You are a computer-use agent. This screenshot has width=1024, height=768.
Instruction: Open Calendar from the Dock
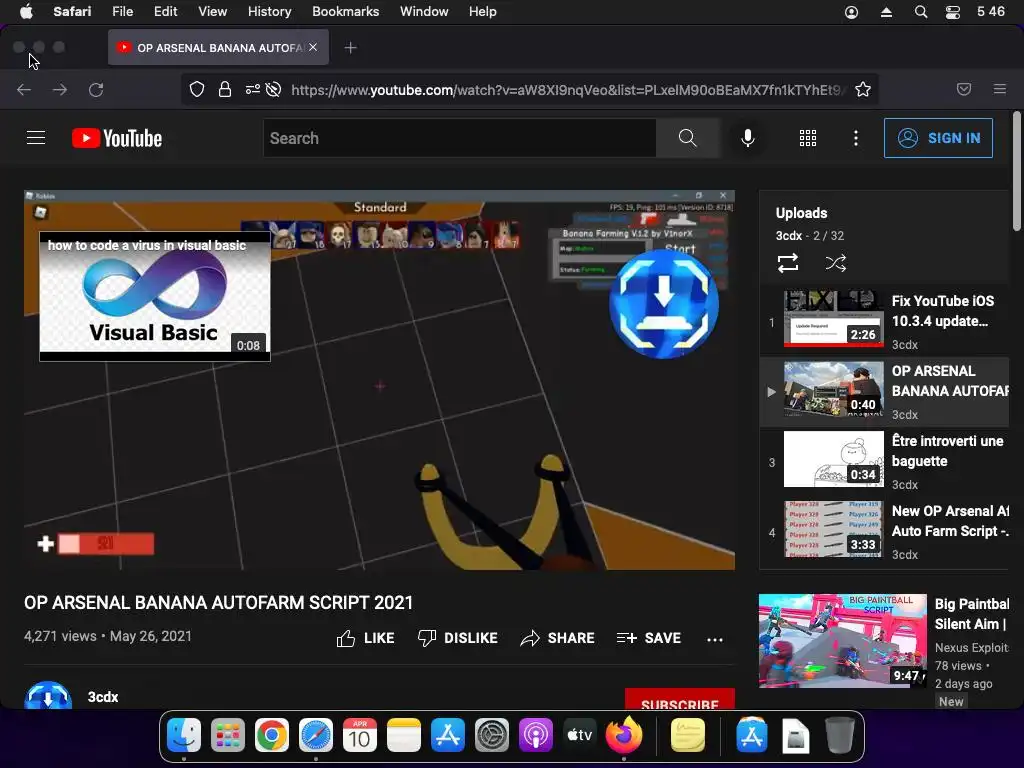point(360,736)
